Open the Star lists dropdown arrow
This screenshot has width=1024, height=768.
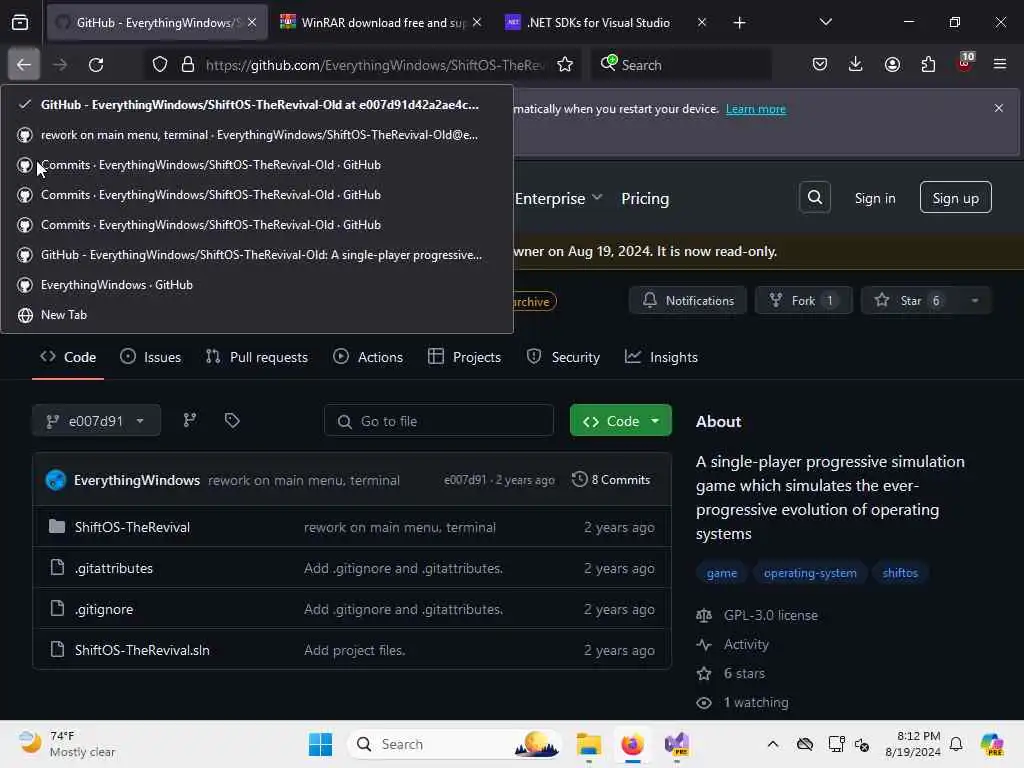click(x=974, y=300)
